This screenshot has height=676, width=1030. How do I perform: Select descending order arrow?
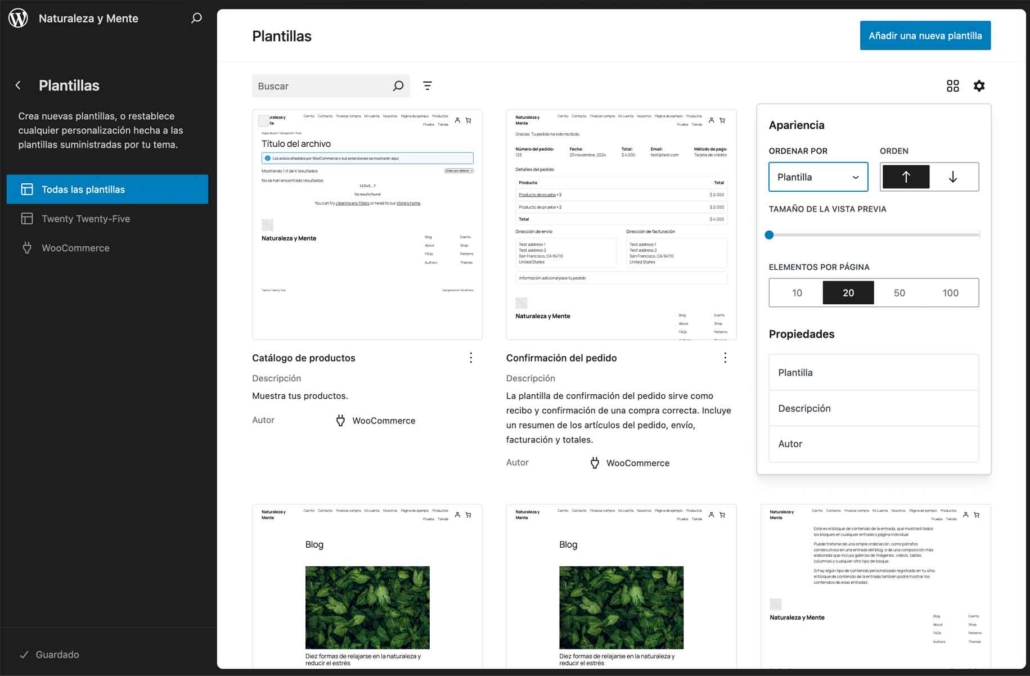click(953, 177)
